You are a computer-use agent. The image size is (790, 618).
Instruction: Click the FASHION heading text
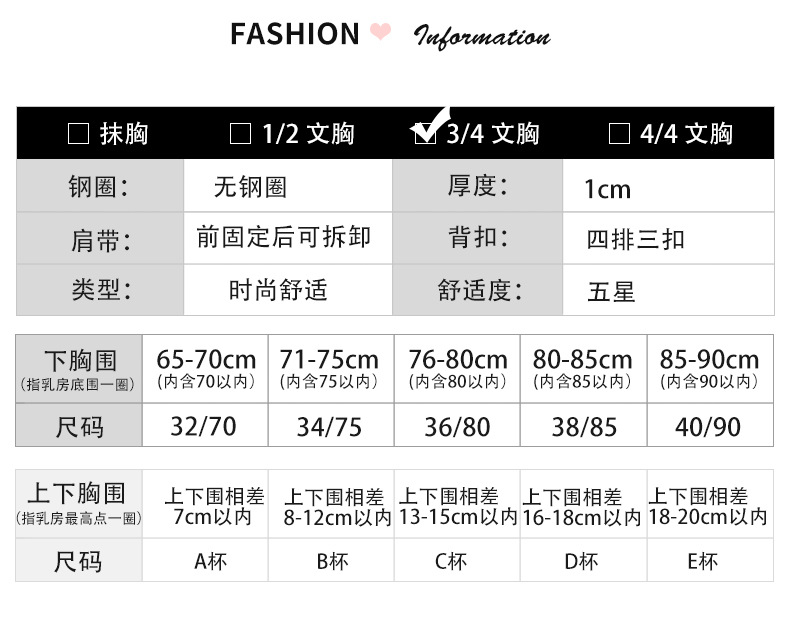(x=294, y=34)
